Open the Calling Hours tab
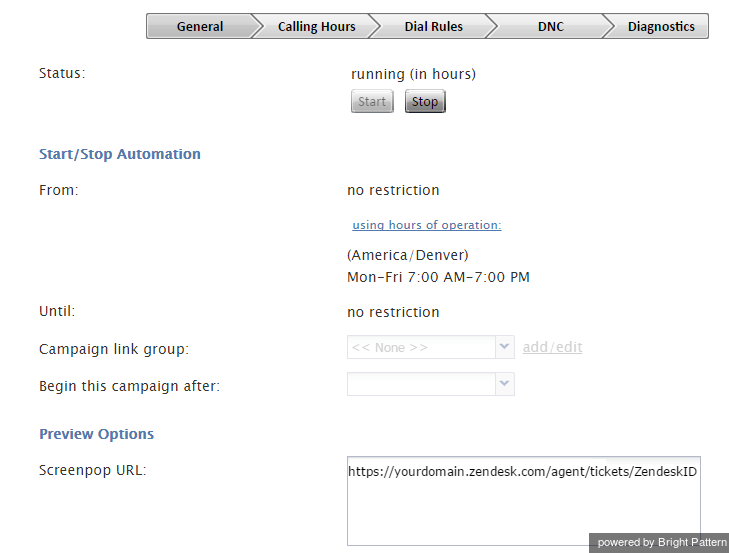The height and width of the screenshot is (553, 729). coord(317,26)
